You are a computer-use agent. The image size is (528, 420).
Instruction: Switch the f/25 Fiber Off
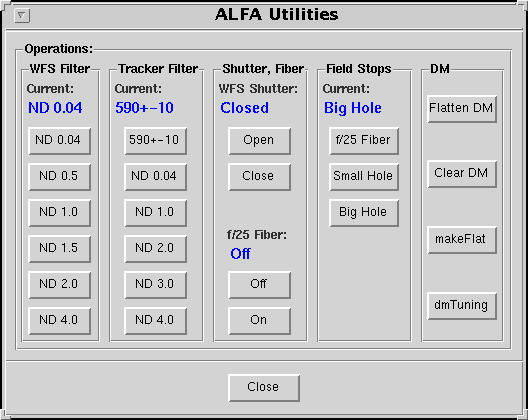(259, 285)
